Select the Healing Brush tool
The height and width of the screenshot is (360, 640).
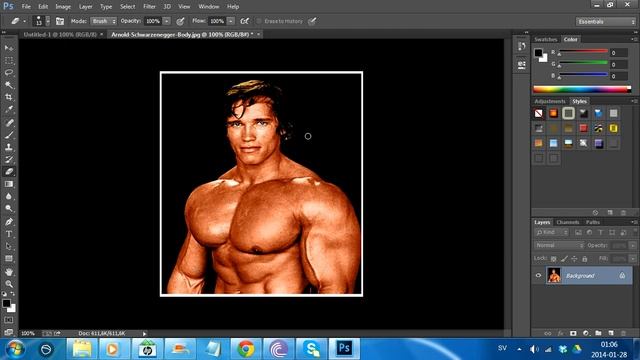tap(9, 122)
